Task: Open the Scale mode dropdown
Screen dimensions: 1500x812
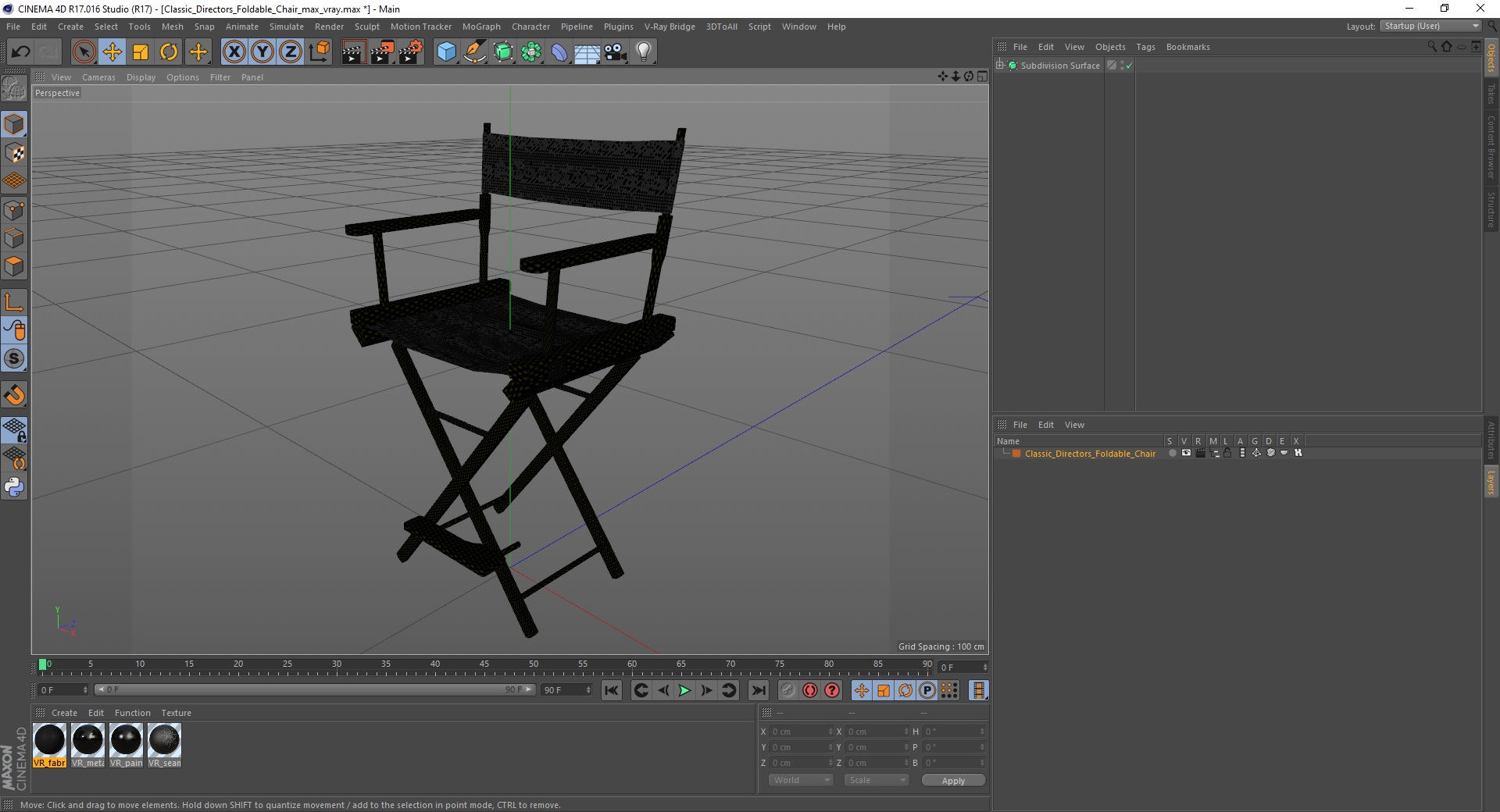Action: 877,780
